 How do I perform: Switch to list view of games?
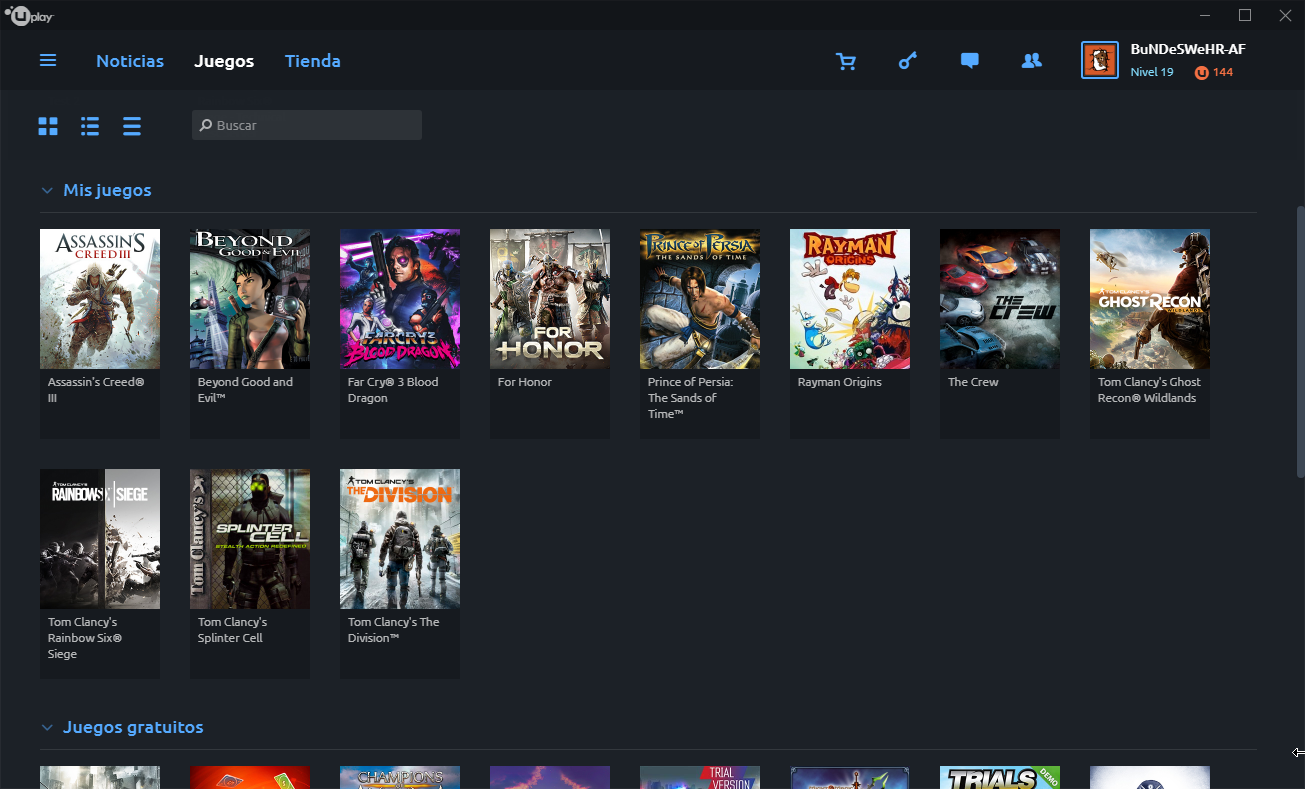89,126
